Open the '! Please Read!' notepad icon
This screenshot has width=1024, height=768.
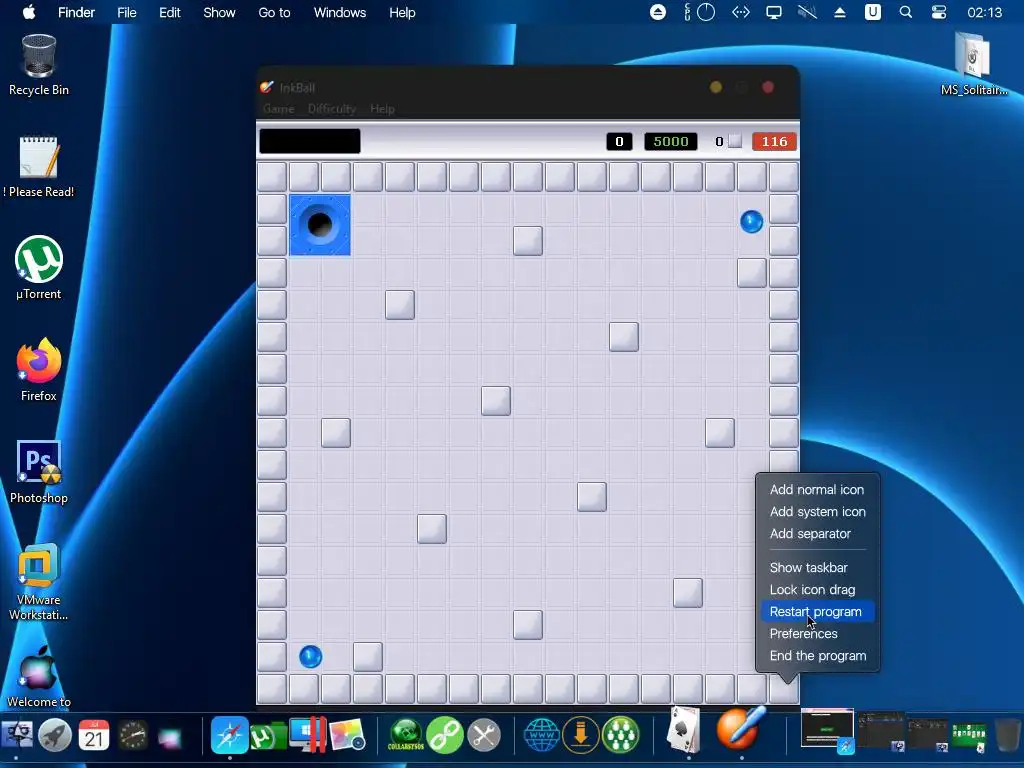(x=39, y=167)
